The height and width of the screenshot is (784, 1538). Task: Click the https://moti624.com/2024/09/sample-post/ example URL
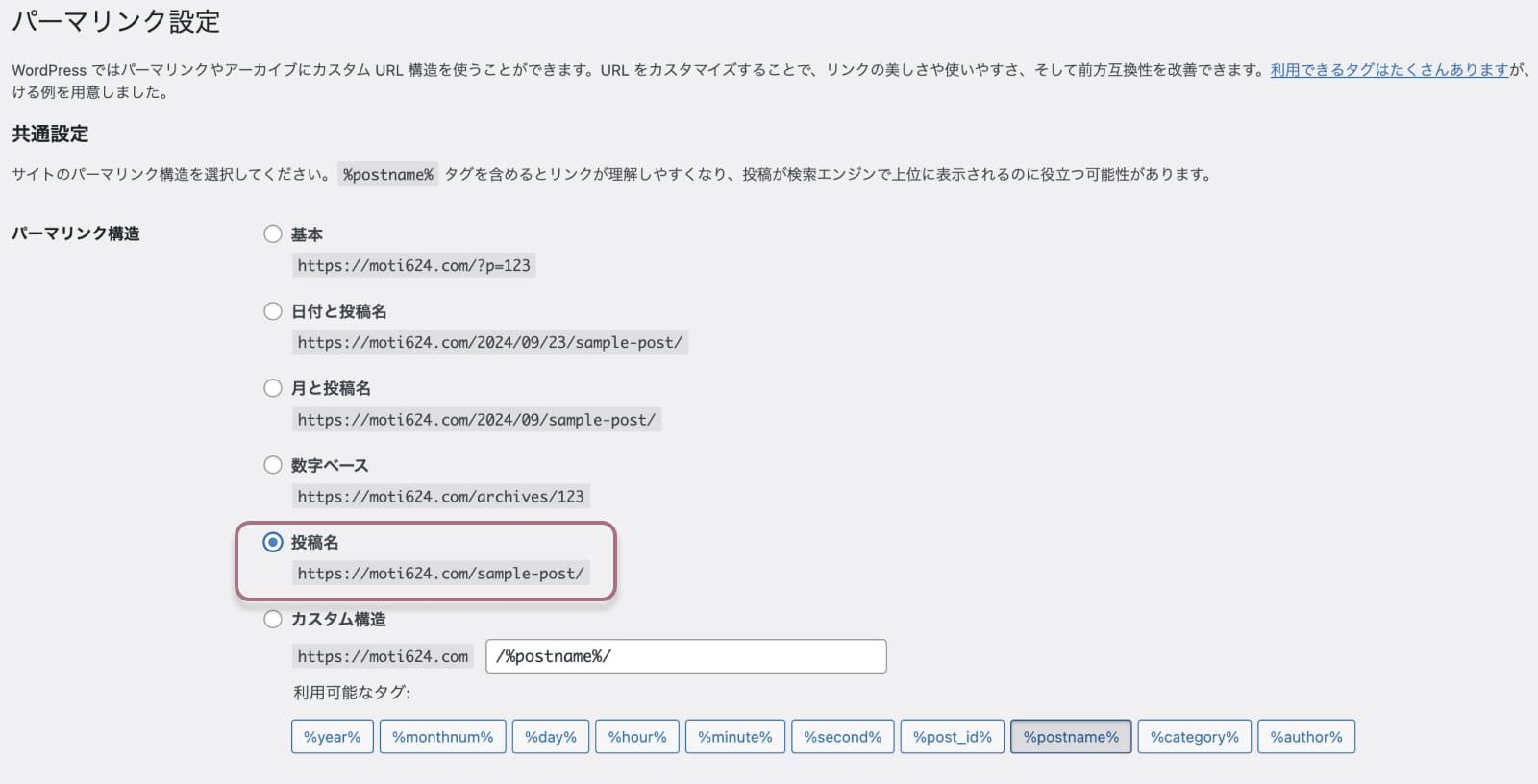(x=477, y=419)
